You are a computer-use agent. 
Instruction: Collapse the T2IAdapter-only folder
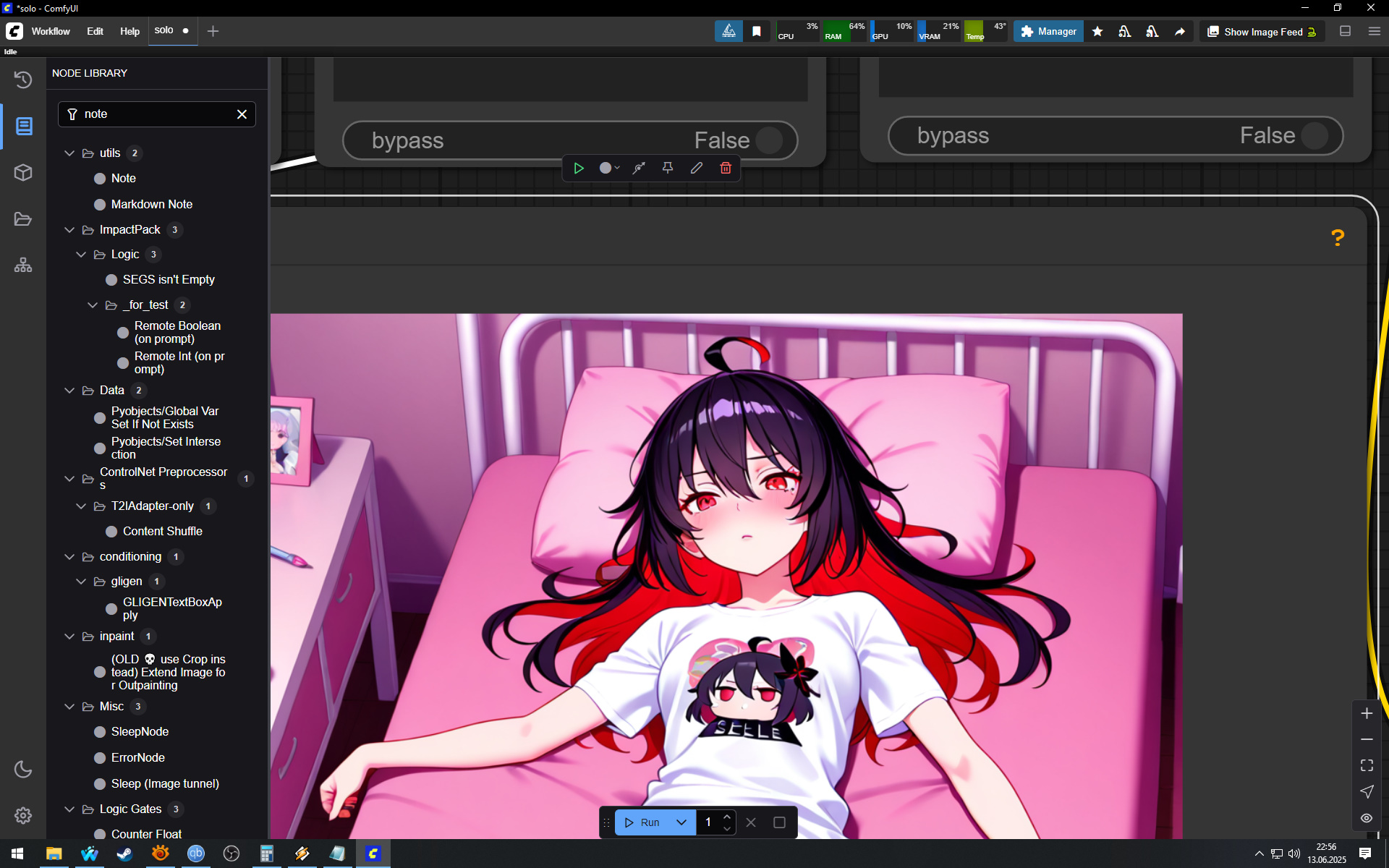81,506
